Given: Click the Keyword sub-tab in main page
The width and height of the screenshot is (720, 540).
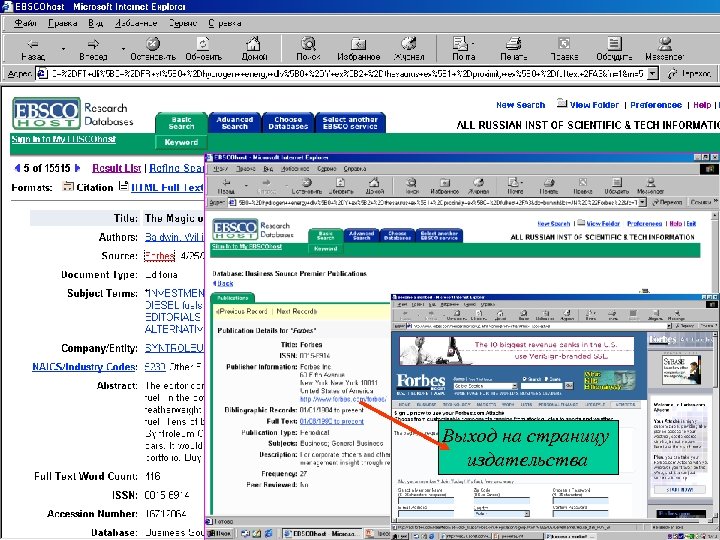Looking at the screenshot, I should [x=181, y=142].
